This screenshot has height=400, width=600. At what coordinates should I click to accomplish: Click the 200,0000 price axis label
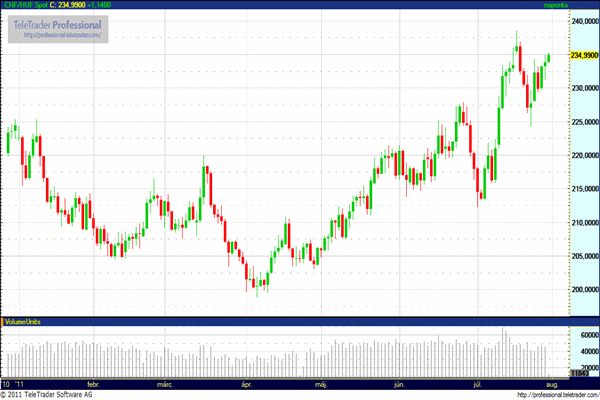(582, 290)
